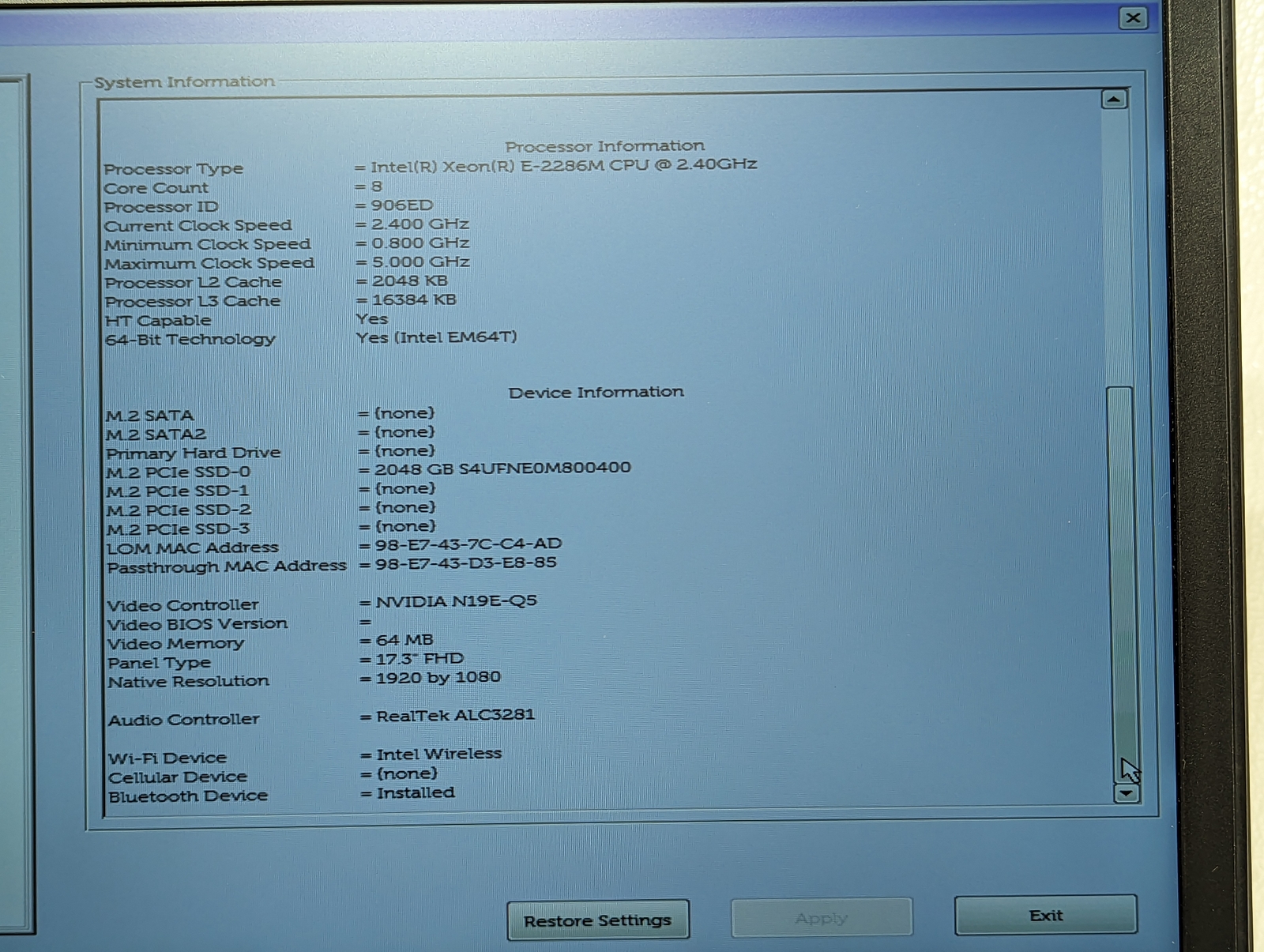
Task: Click the M.2 PCIe SSD-3 label
Action: [179, 529]
